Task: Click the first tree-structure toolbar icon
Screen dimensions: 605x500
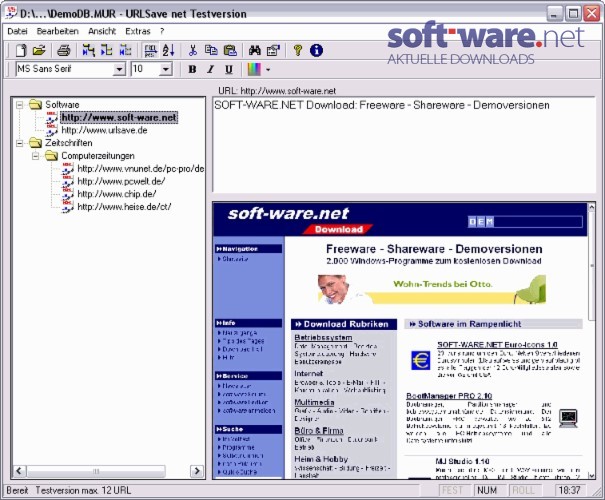Action: (89, 50)
